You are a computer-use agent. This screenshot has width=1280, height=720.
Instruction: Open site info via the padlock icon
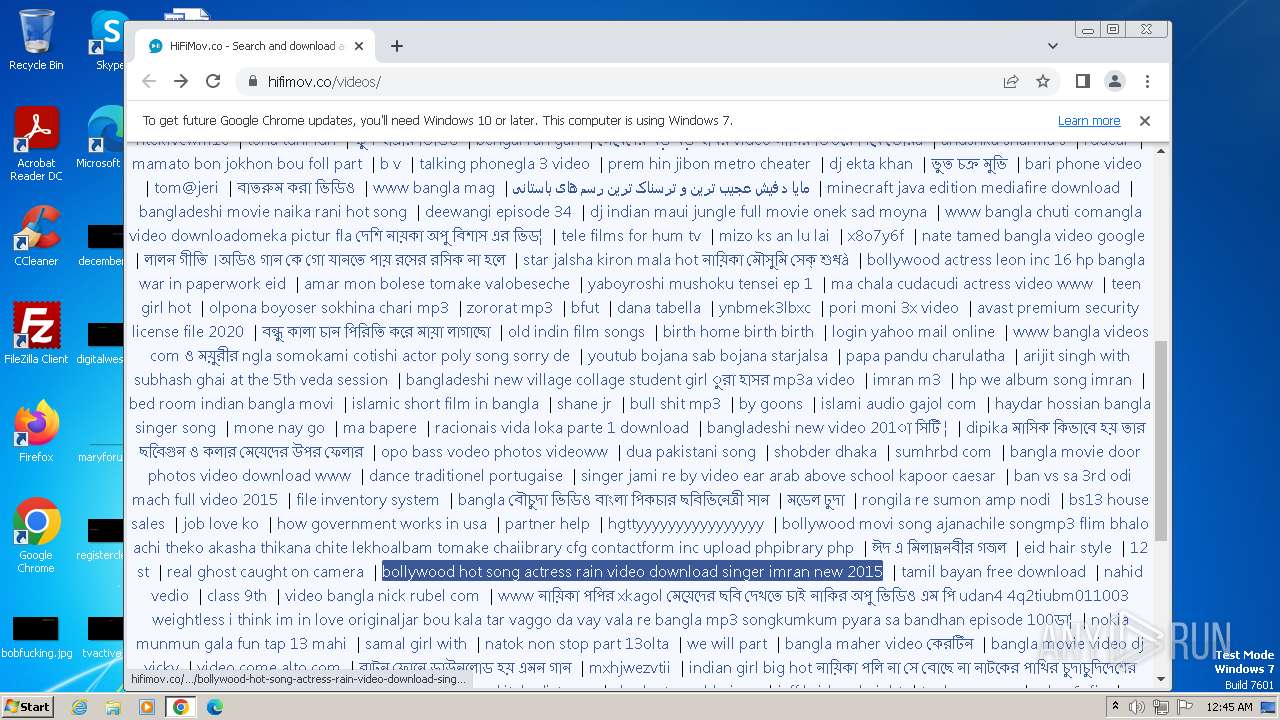click(252, 82)
